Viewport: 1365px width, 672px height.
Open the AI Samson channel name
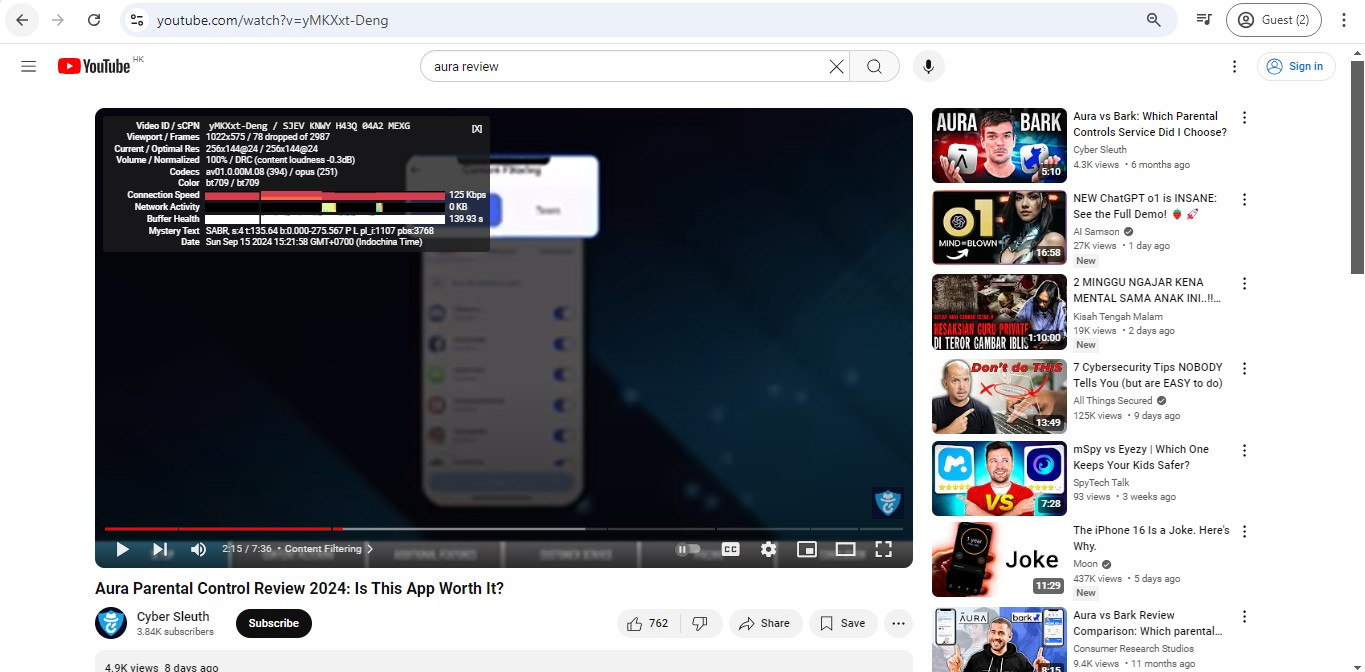pyautogui.click(x=1096, y=232)
